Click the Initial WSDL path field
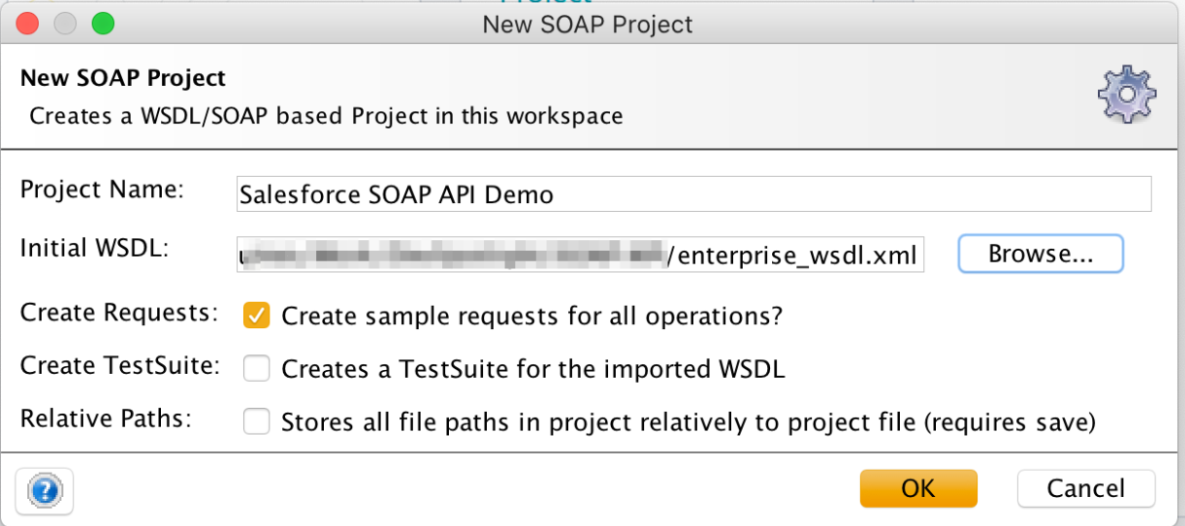This screenshot has width=1185, height=526. (x=580, y=255)
